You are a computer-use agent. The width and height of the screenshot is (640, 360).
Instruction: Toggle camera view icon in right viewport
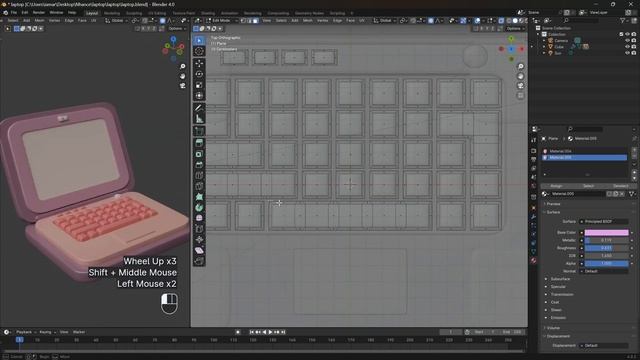[x=520, y=86]
